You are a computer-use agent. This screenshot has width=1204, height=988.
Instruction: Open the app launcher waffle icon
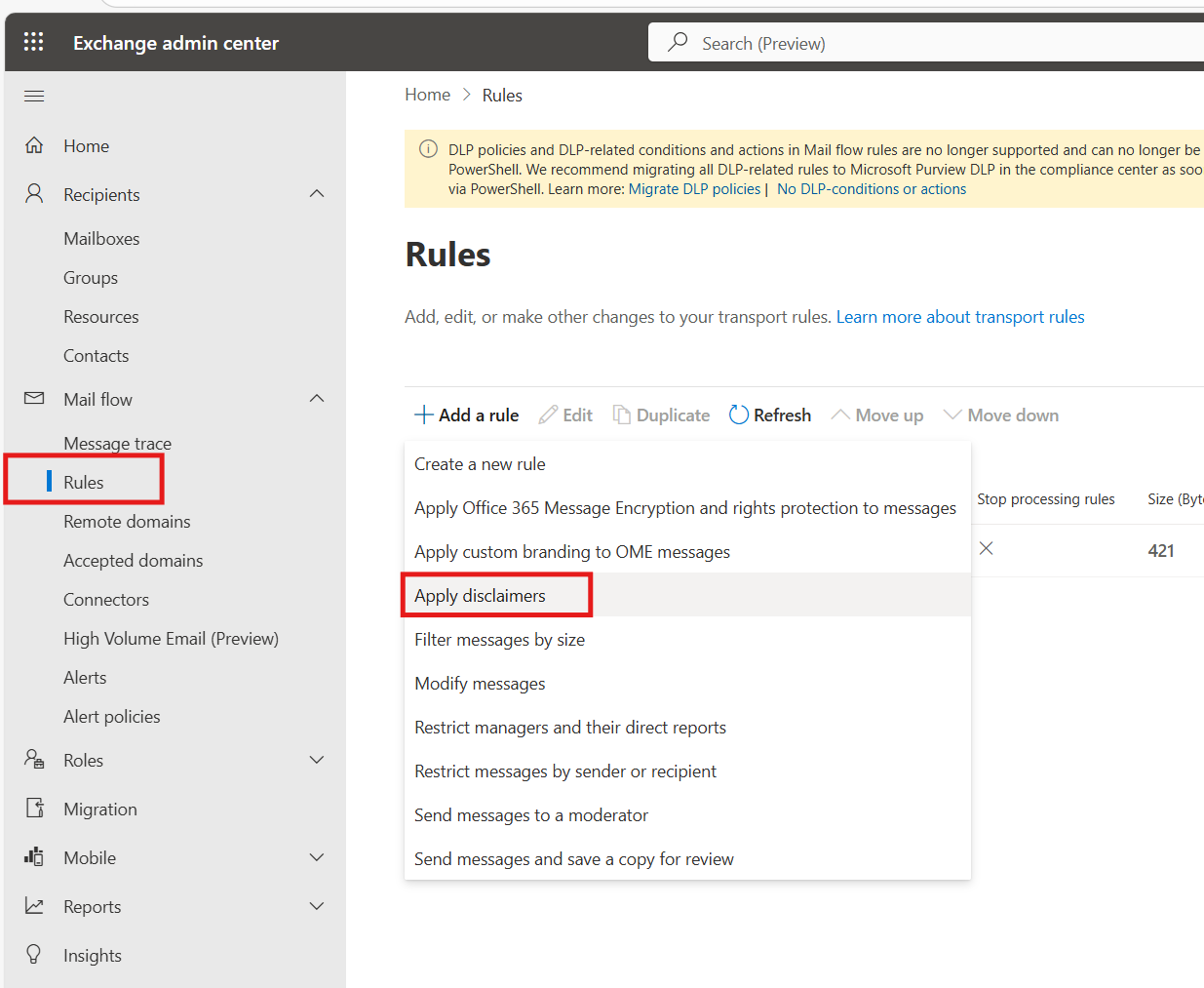(x=34, y=42)
